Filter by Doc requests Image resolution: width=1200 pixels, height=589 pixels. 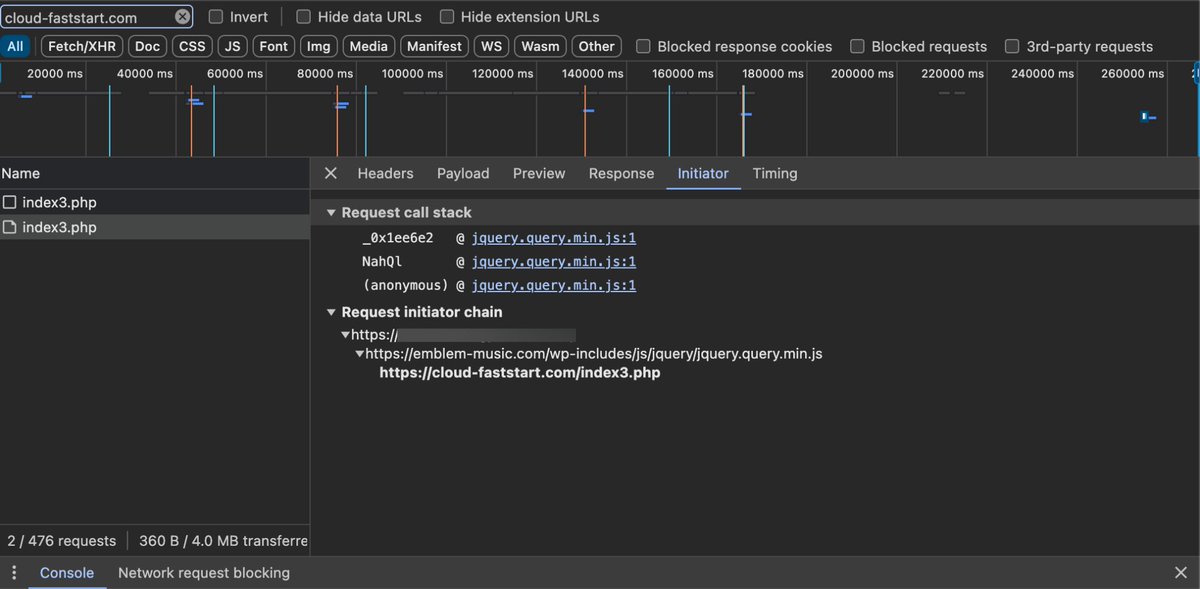click(x=147, y=46)
